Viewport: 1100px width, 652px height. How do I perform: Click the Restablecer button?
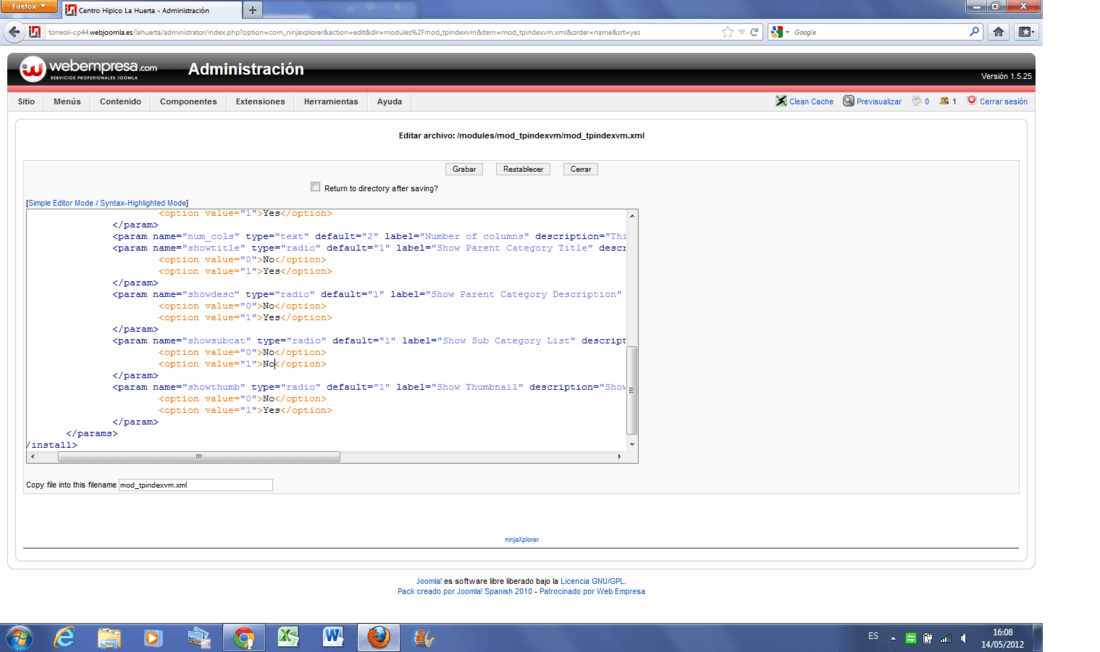(x=523, y=169)
